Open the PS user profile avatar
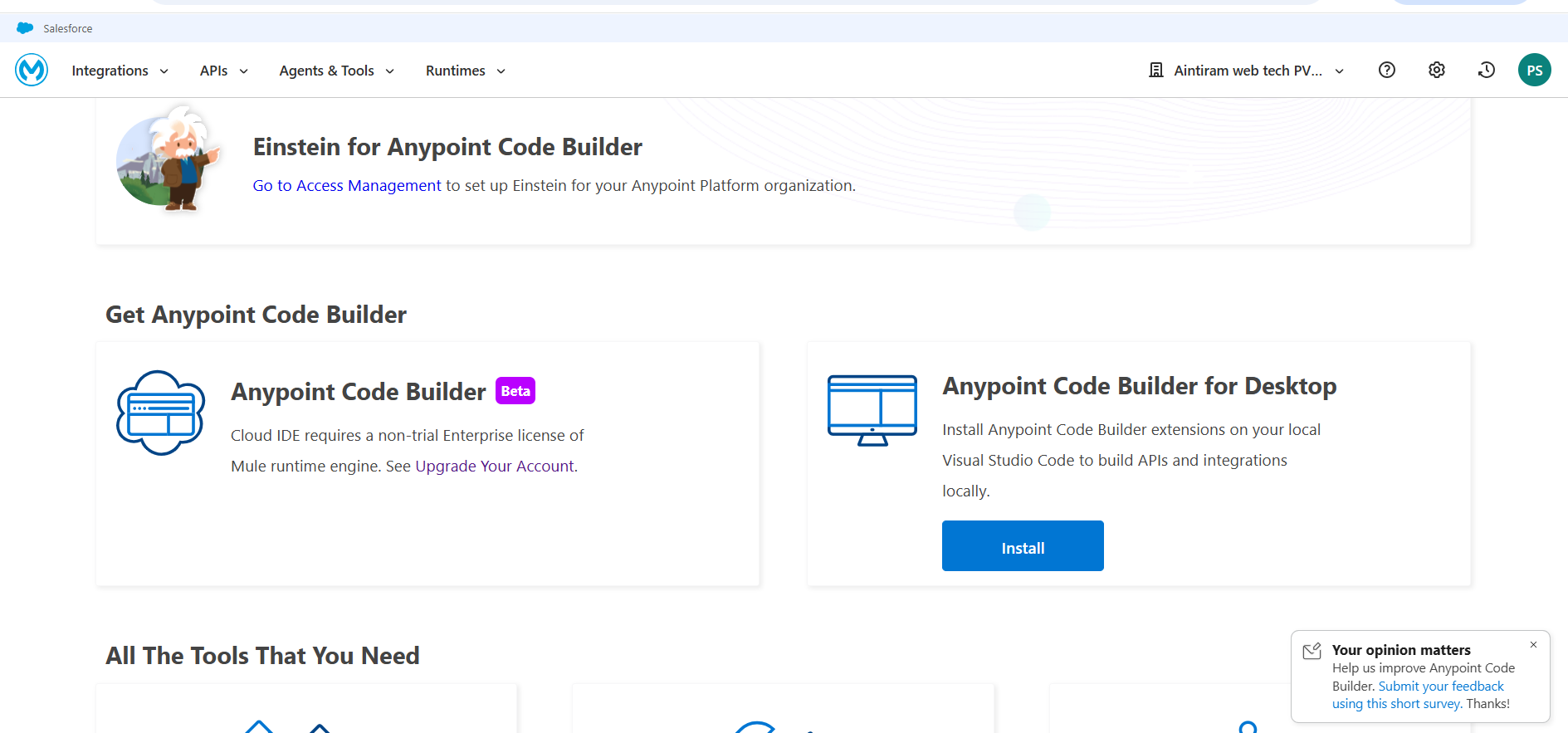The height and width of the screenshot is (733, 1568). [1534, 71]
